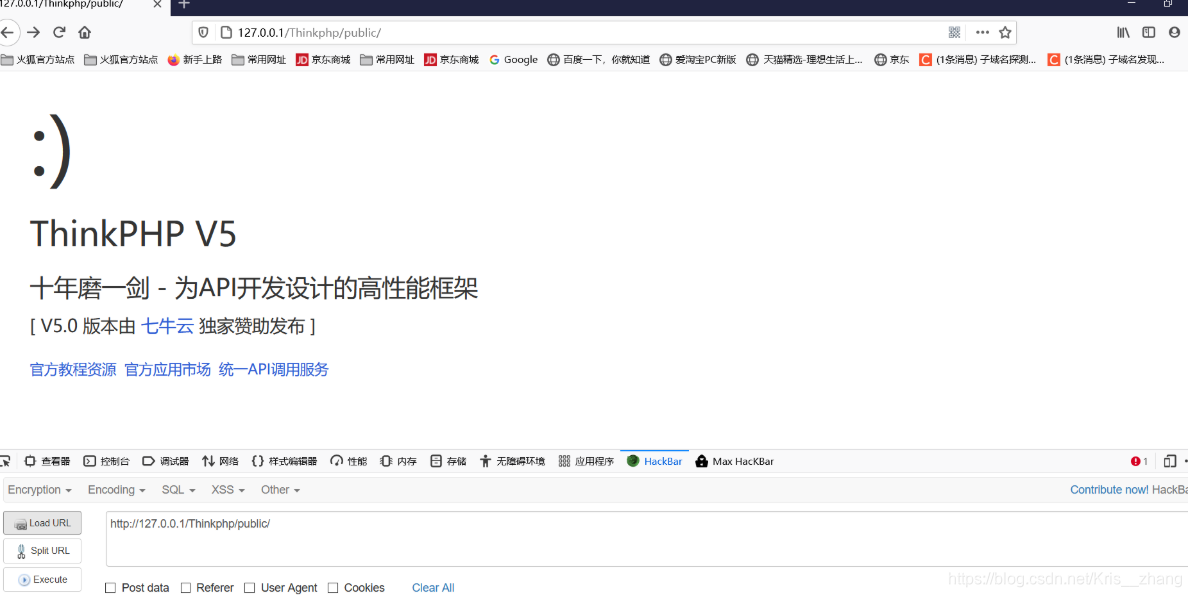1191x597 pixels.
Task: Enable the Referer checkbox
Action: coord(185,588)
